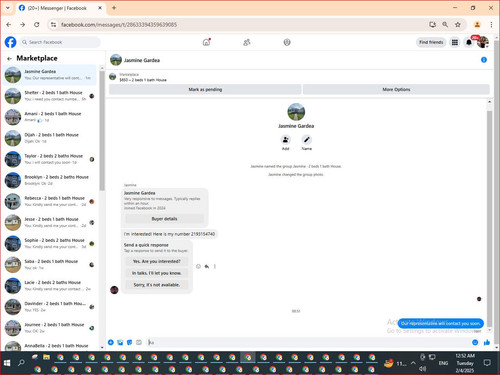
Task: Click the attach photo icon in composer
Action: [120, 342]
